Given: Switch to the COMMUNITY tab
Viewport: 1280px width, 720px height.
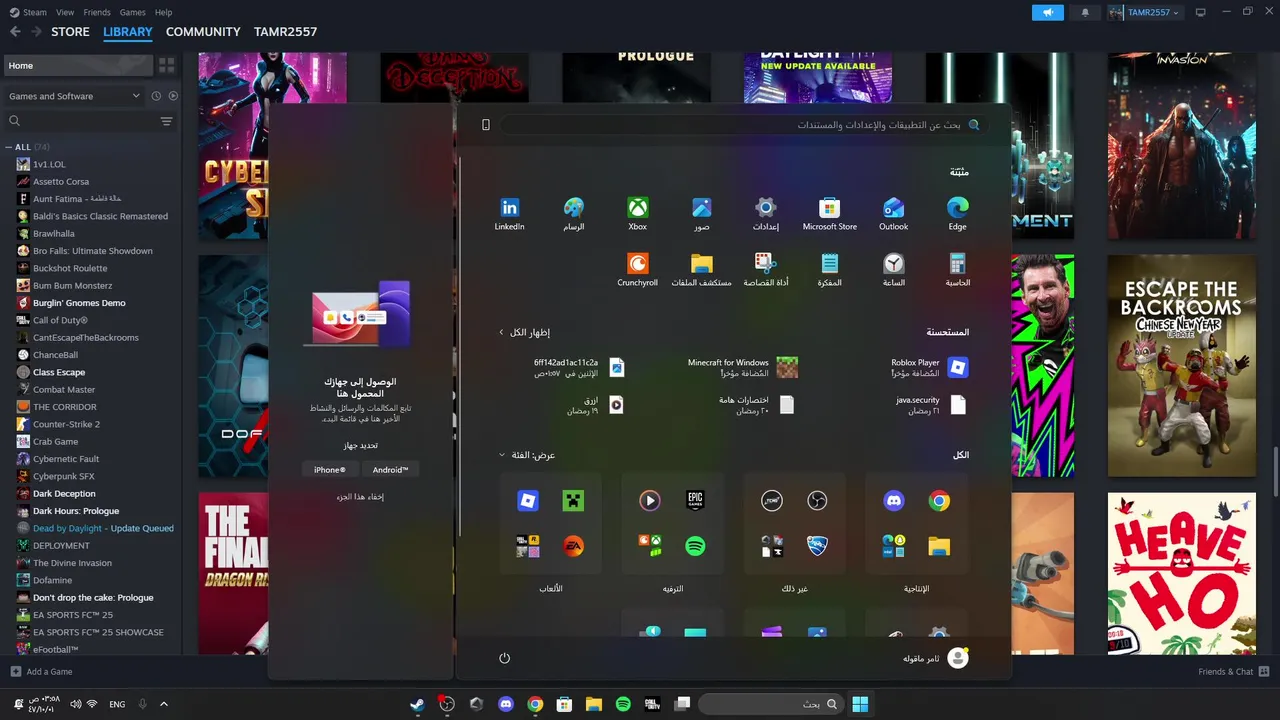Looking at the screenshot, I should click(203, 32).
